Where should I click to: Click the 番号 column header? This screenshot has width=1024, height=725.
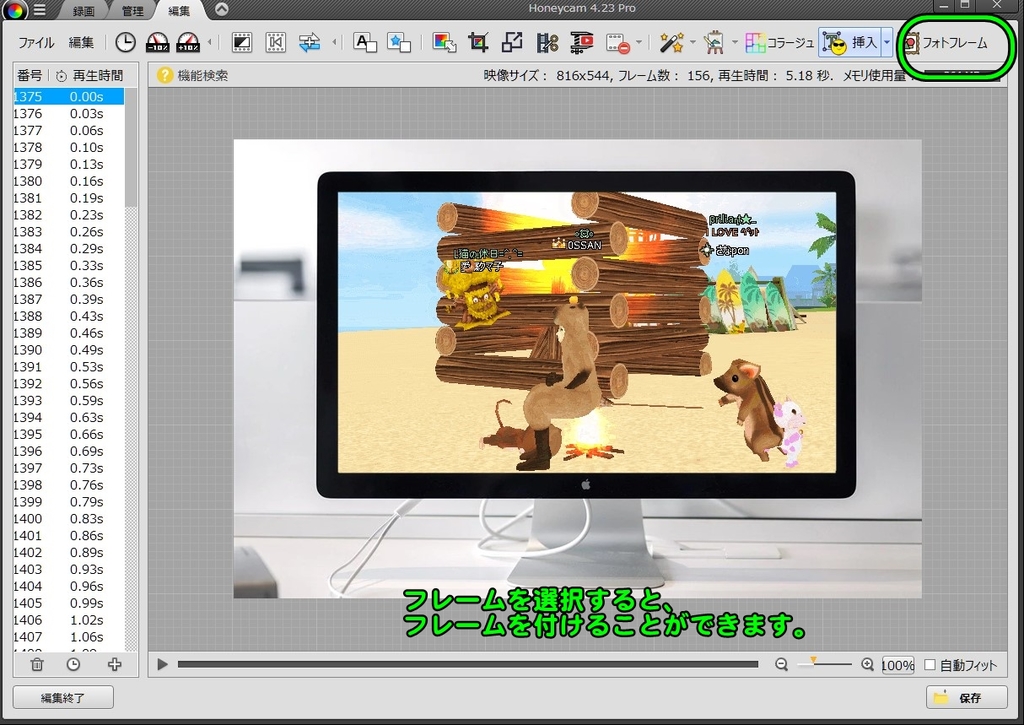coord(29,76)
